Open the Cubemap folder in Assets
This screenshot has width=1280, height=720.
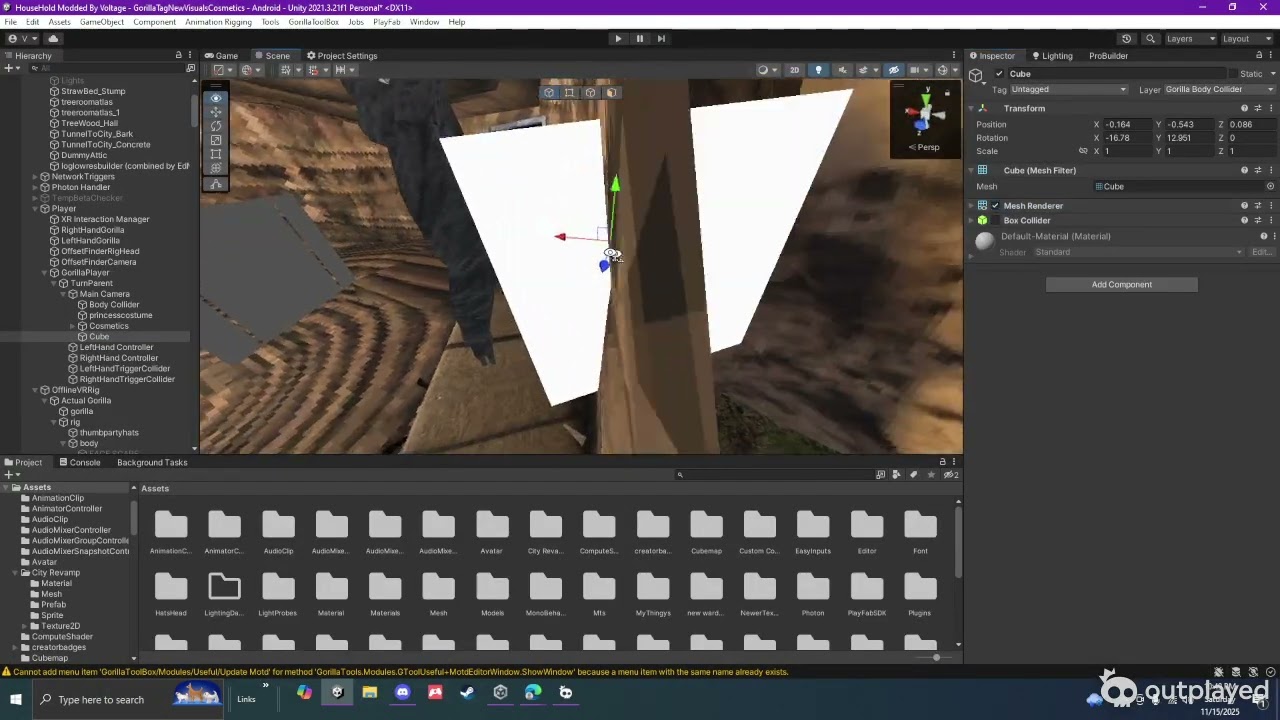tap(706, 533)
